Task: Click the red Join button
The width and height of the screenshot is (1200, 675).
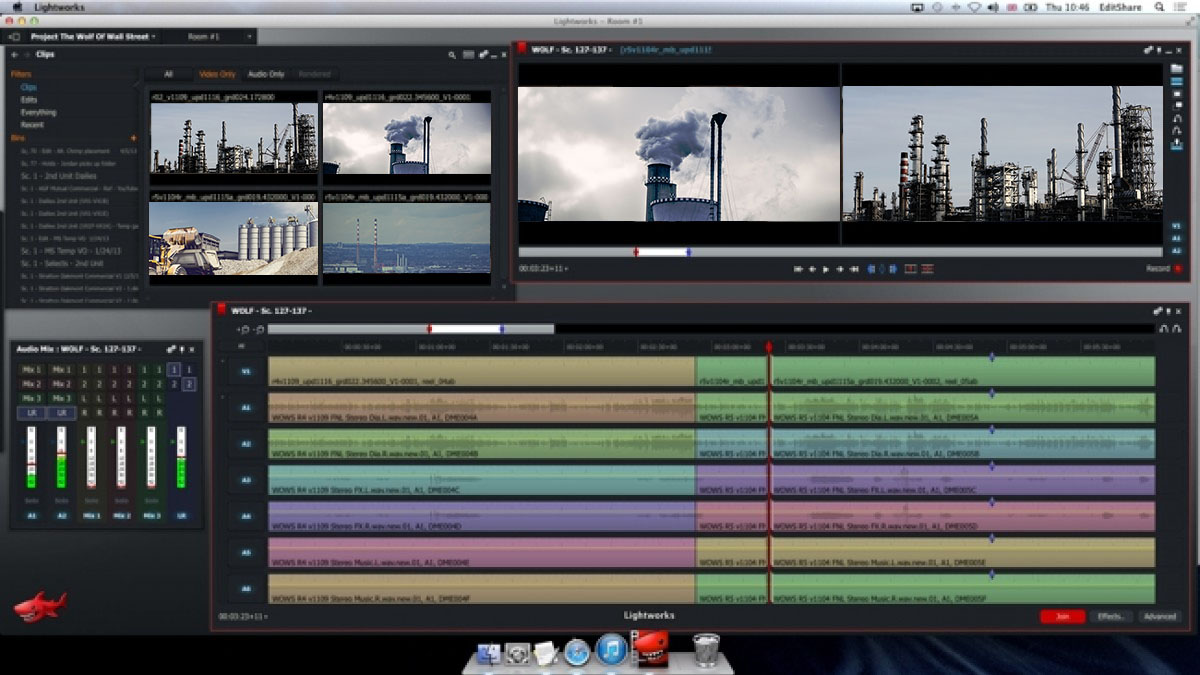Action: 1062,616
